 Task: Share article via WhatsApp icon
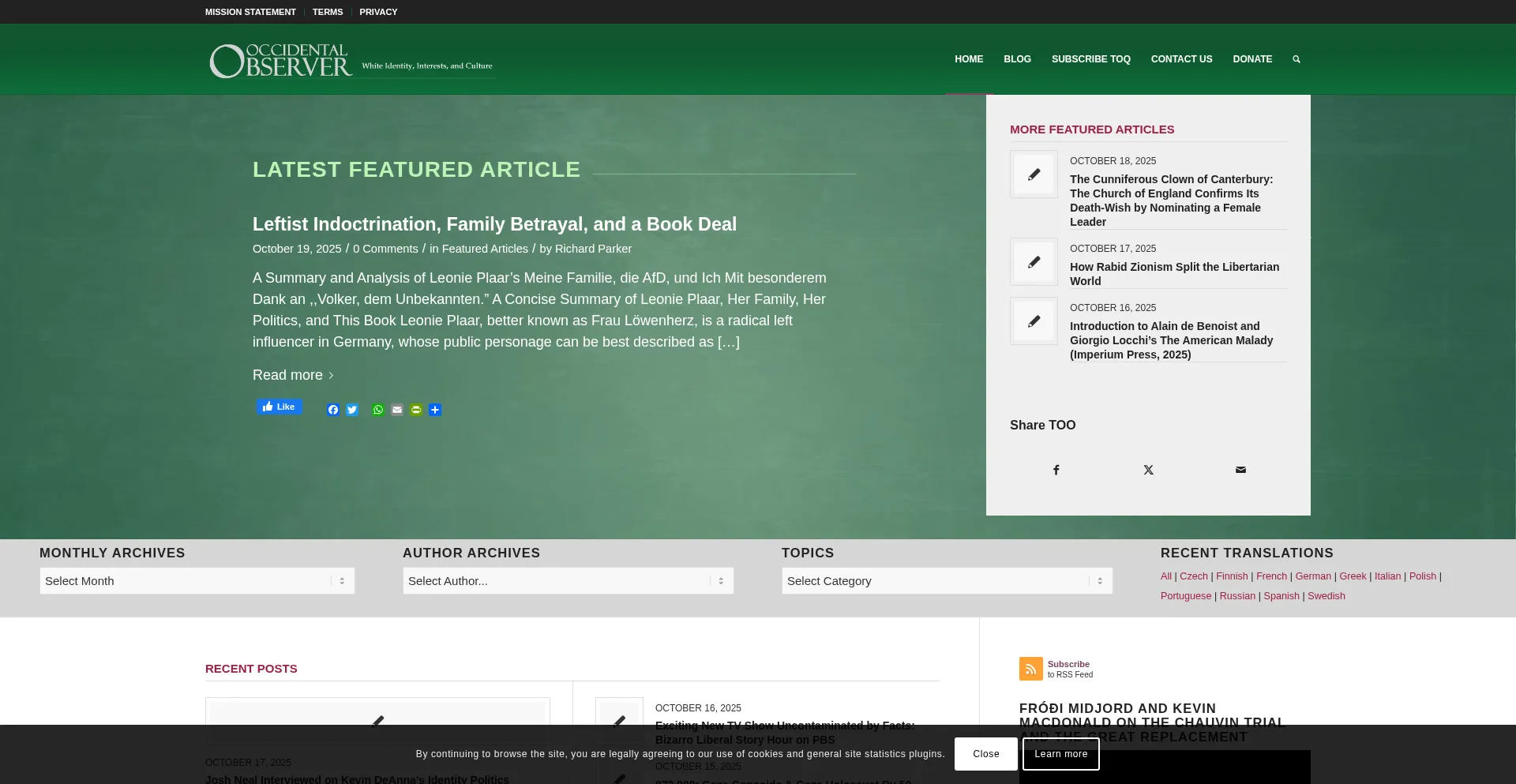tap(378, 410)
